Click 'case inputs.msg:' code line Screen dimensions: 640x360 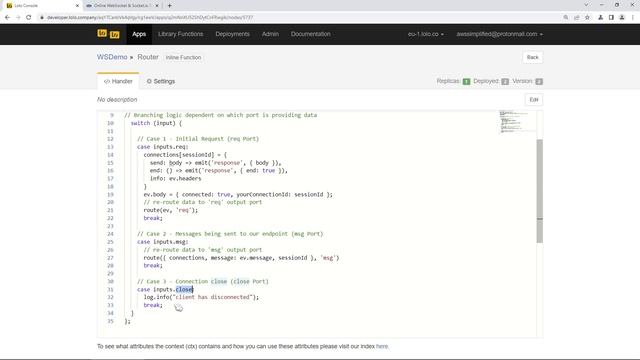[162, 242]
